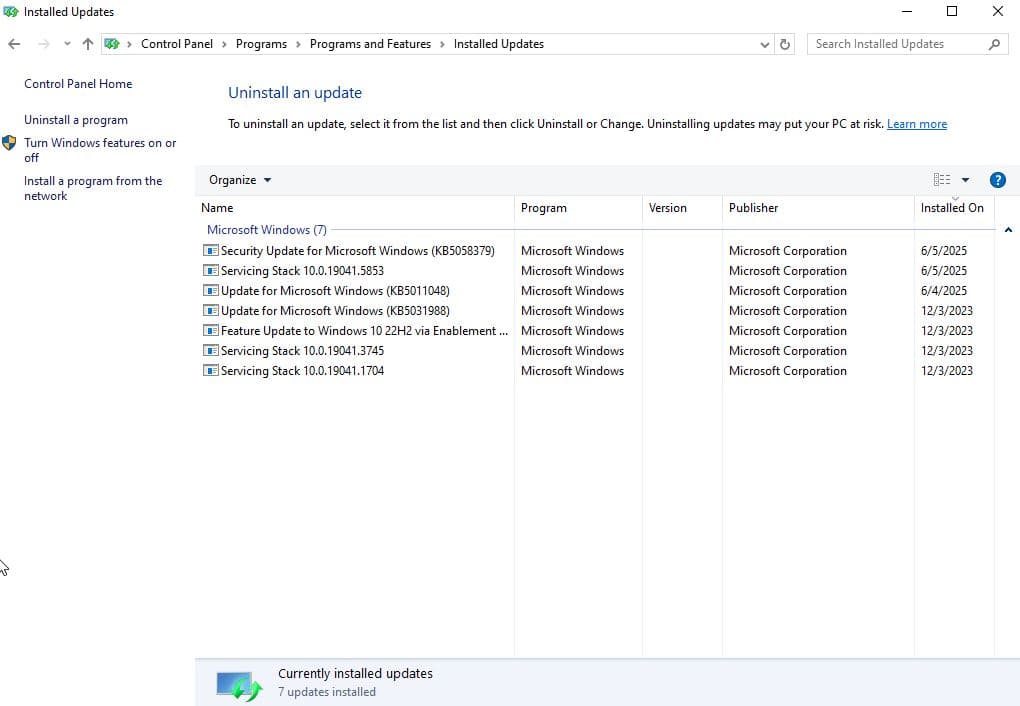Click the Up to Programs and Features arrow
1020x706 pixels.
pos(88,44)
